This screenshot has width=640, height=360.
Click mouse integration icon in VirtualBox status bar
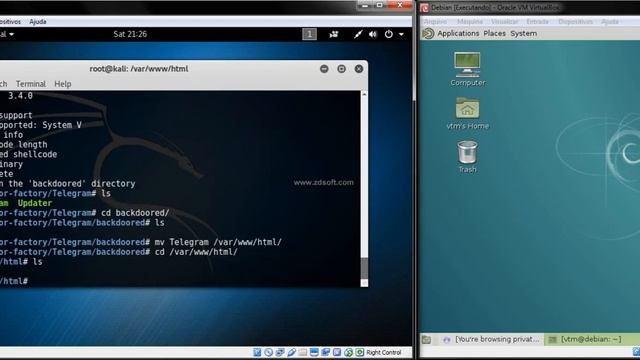click(x=349, y=352)
